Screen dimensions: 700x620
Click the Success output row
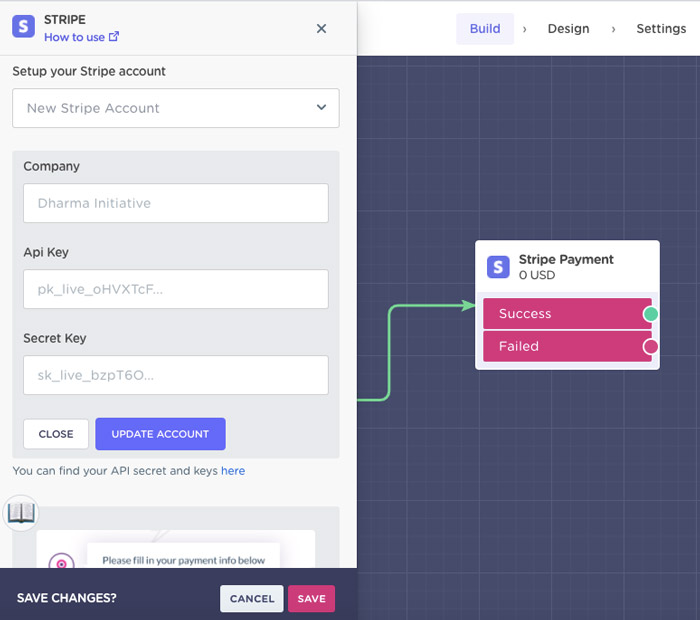[x=567, y=314]
